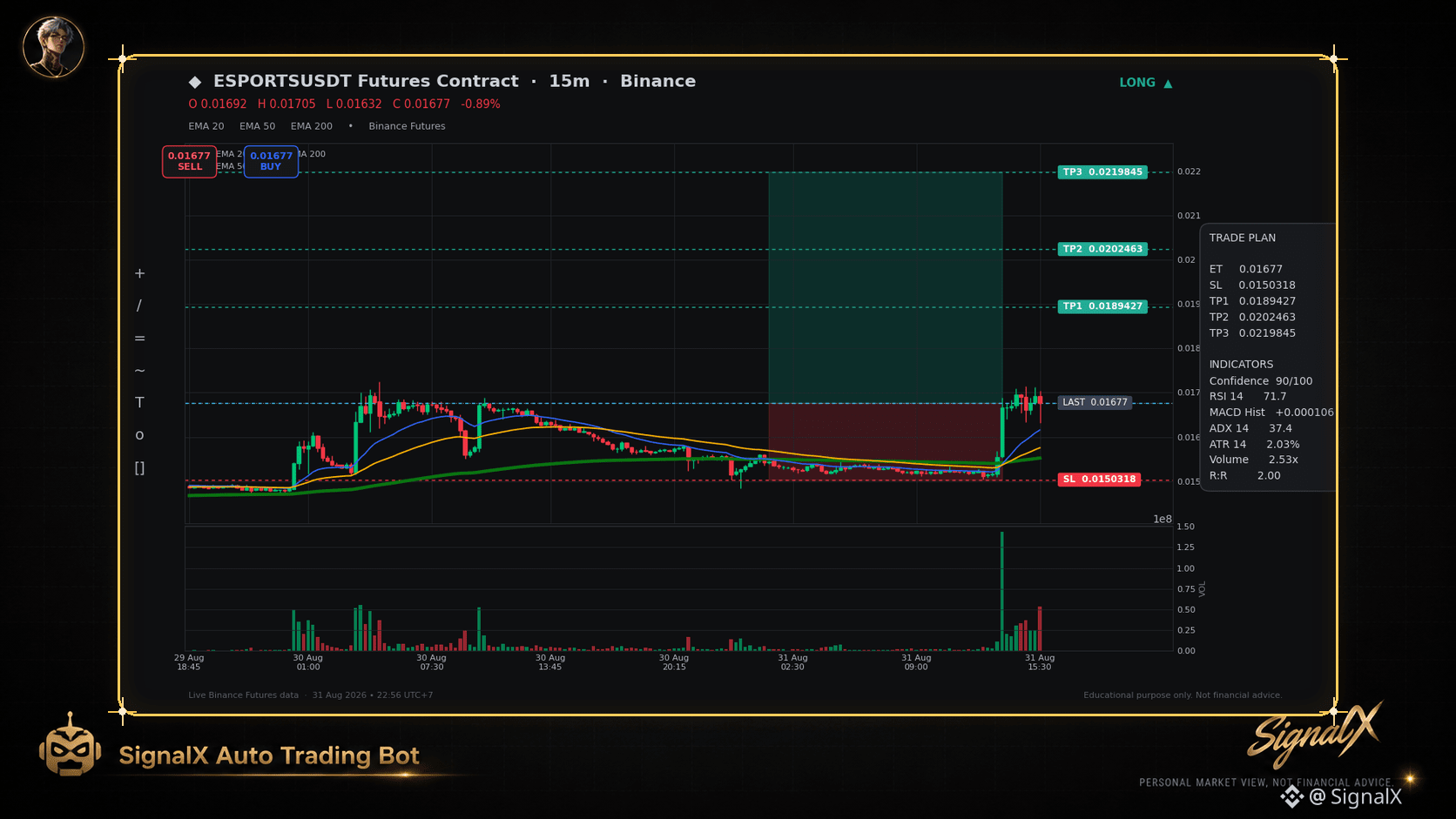Click the 30 Aug 13:45 time label

click(550, 662)
